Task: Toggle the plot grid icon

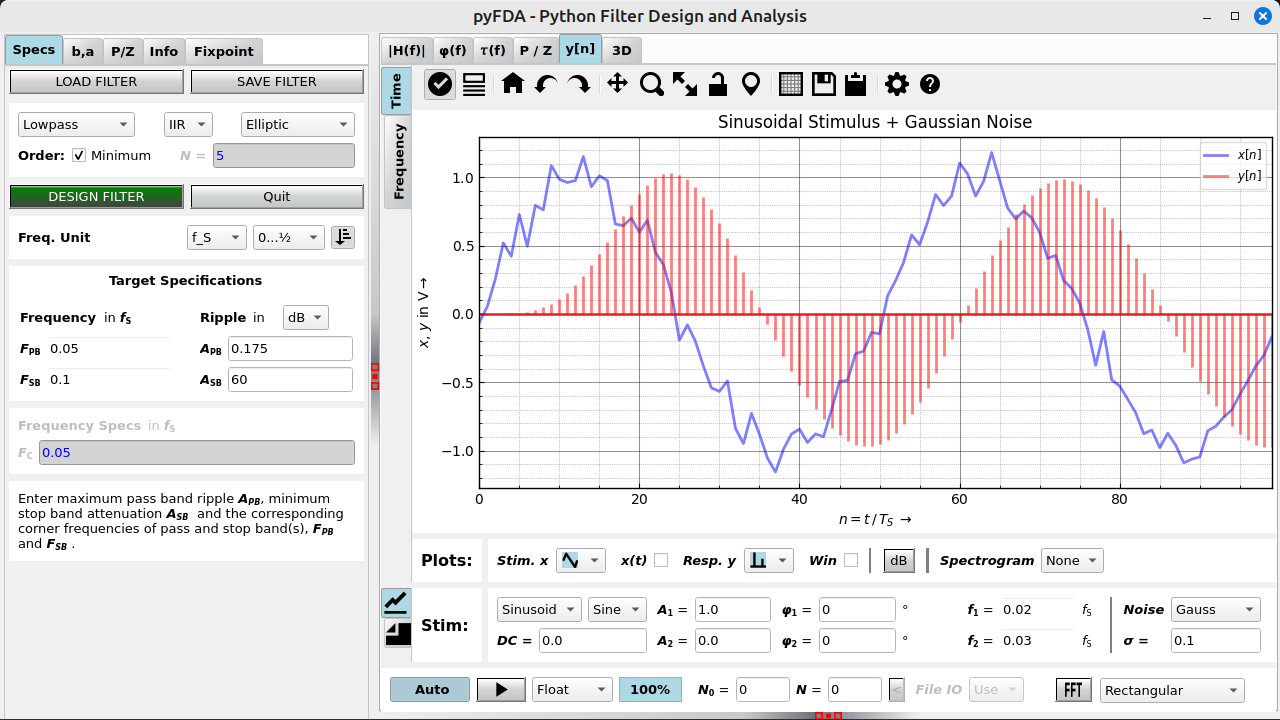Action: click(791, 84)
